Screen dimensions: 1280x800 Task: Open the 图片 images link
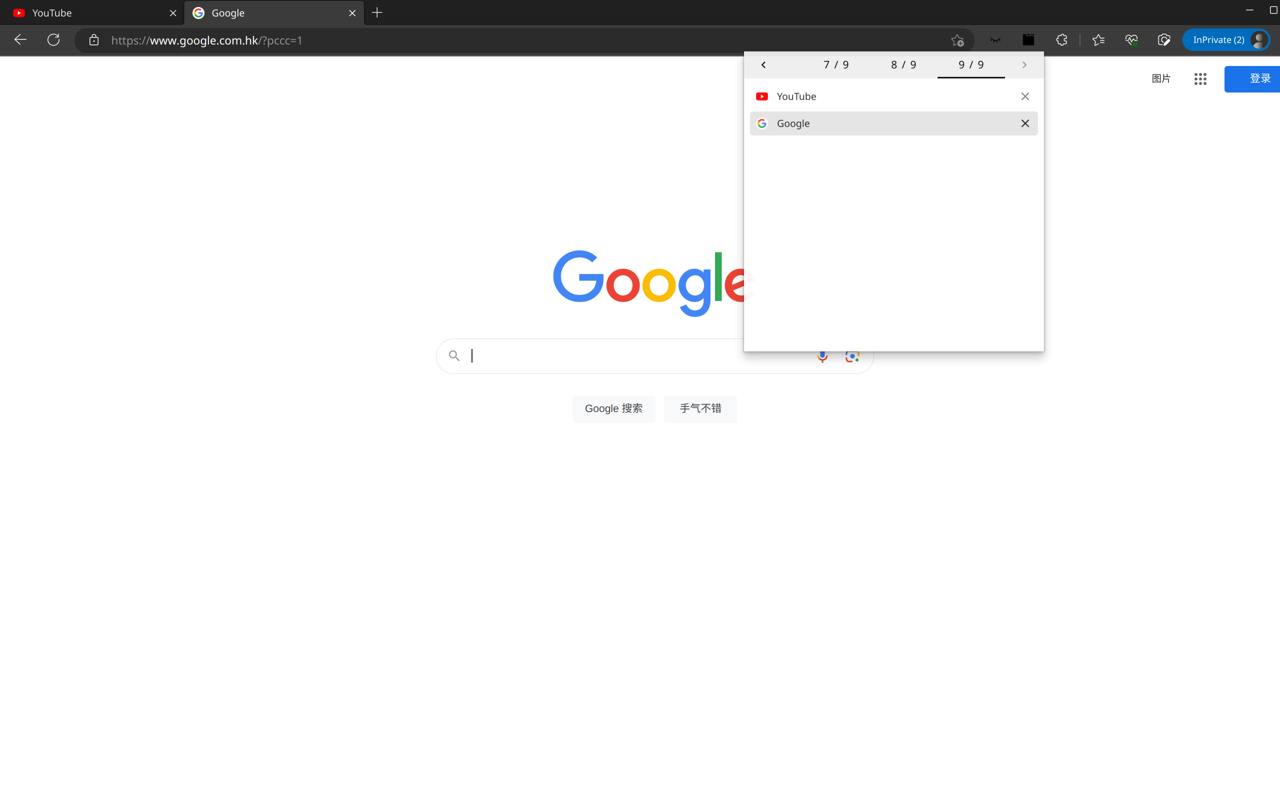tap(1161, 78)
